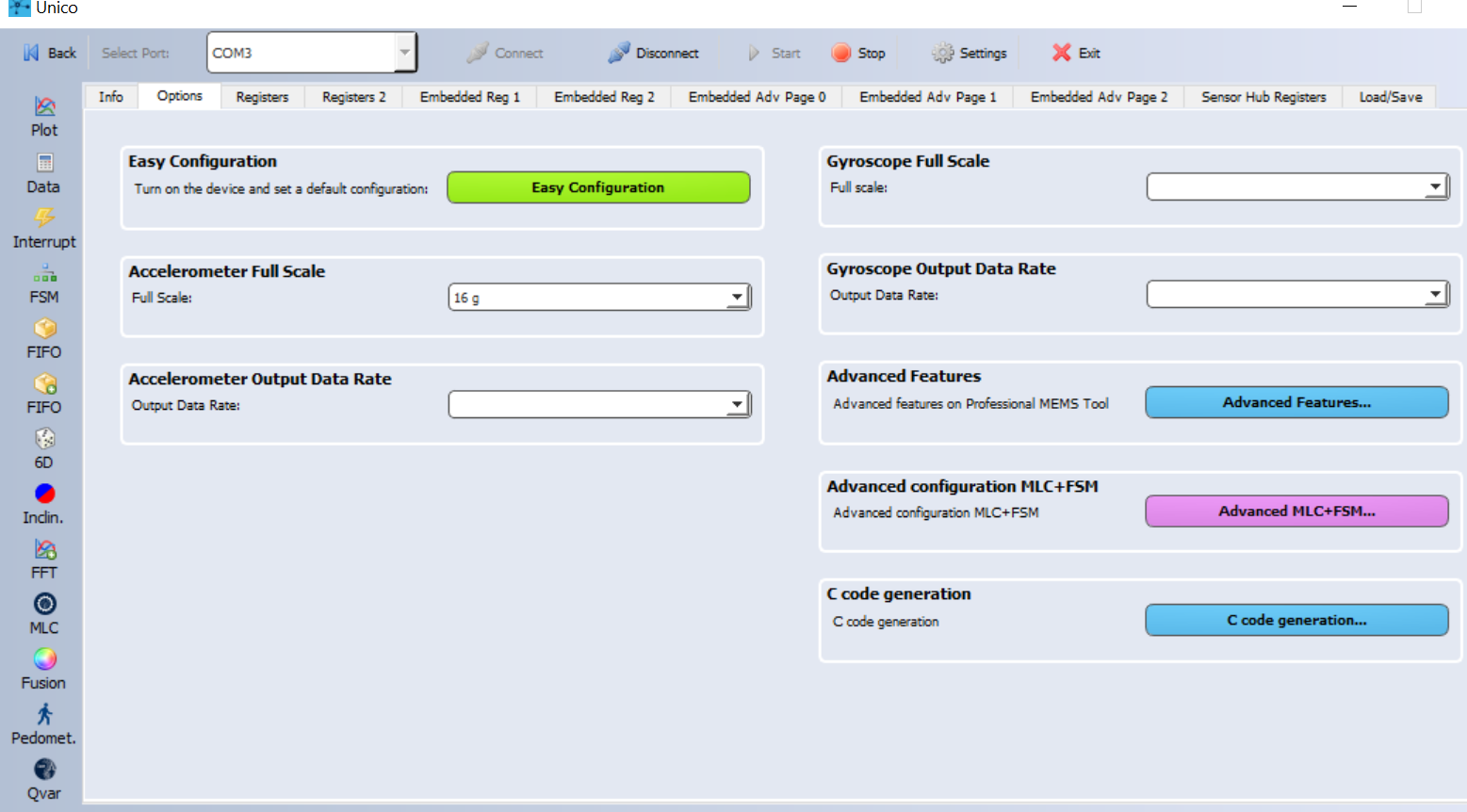Switch to the Registers tab
Image resolution: width=1467 pixels, height=812 pixels.
pyautogui.click(x=261, y=96)
